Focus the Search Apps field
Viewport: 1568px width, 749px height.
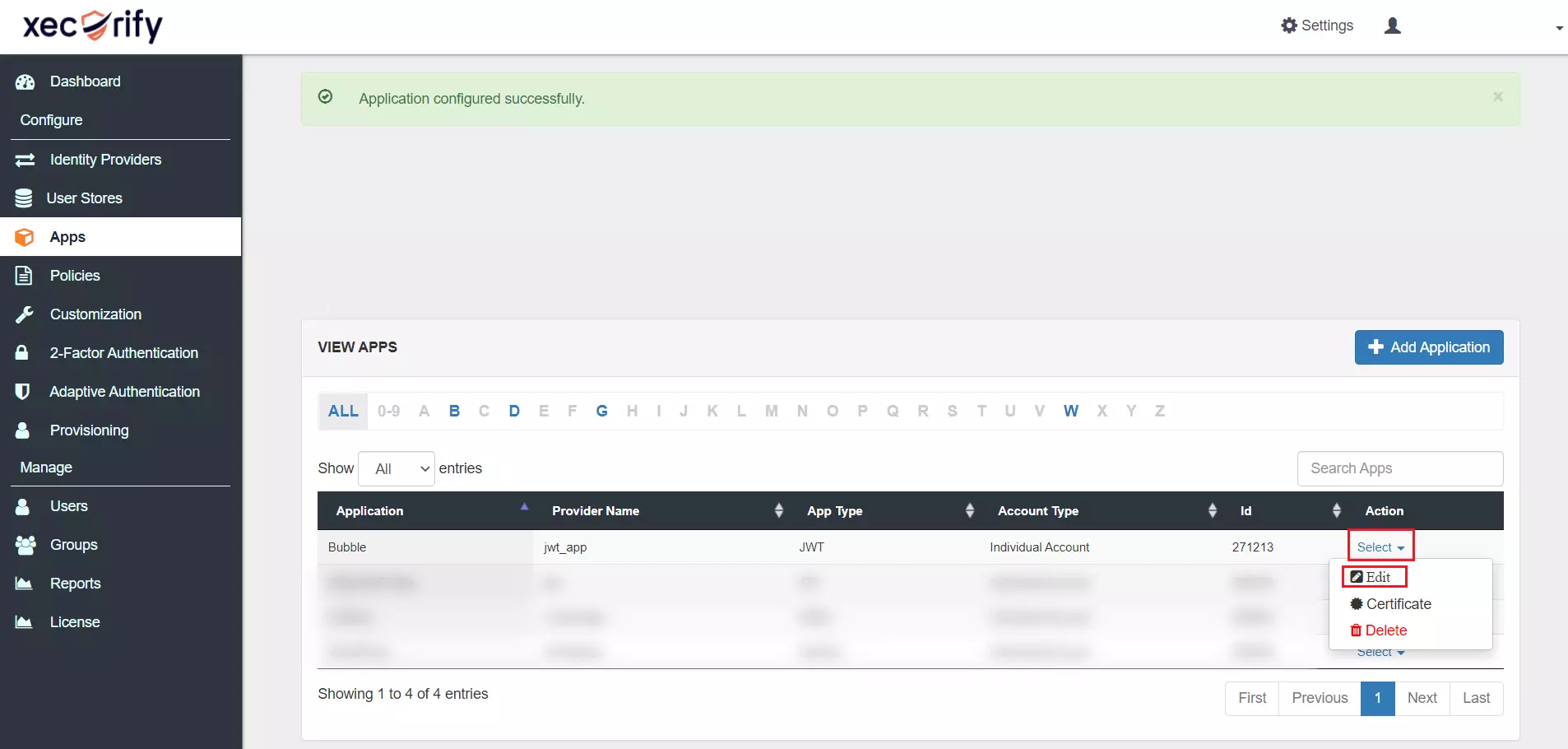[x=1400, y=468]
